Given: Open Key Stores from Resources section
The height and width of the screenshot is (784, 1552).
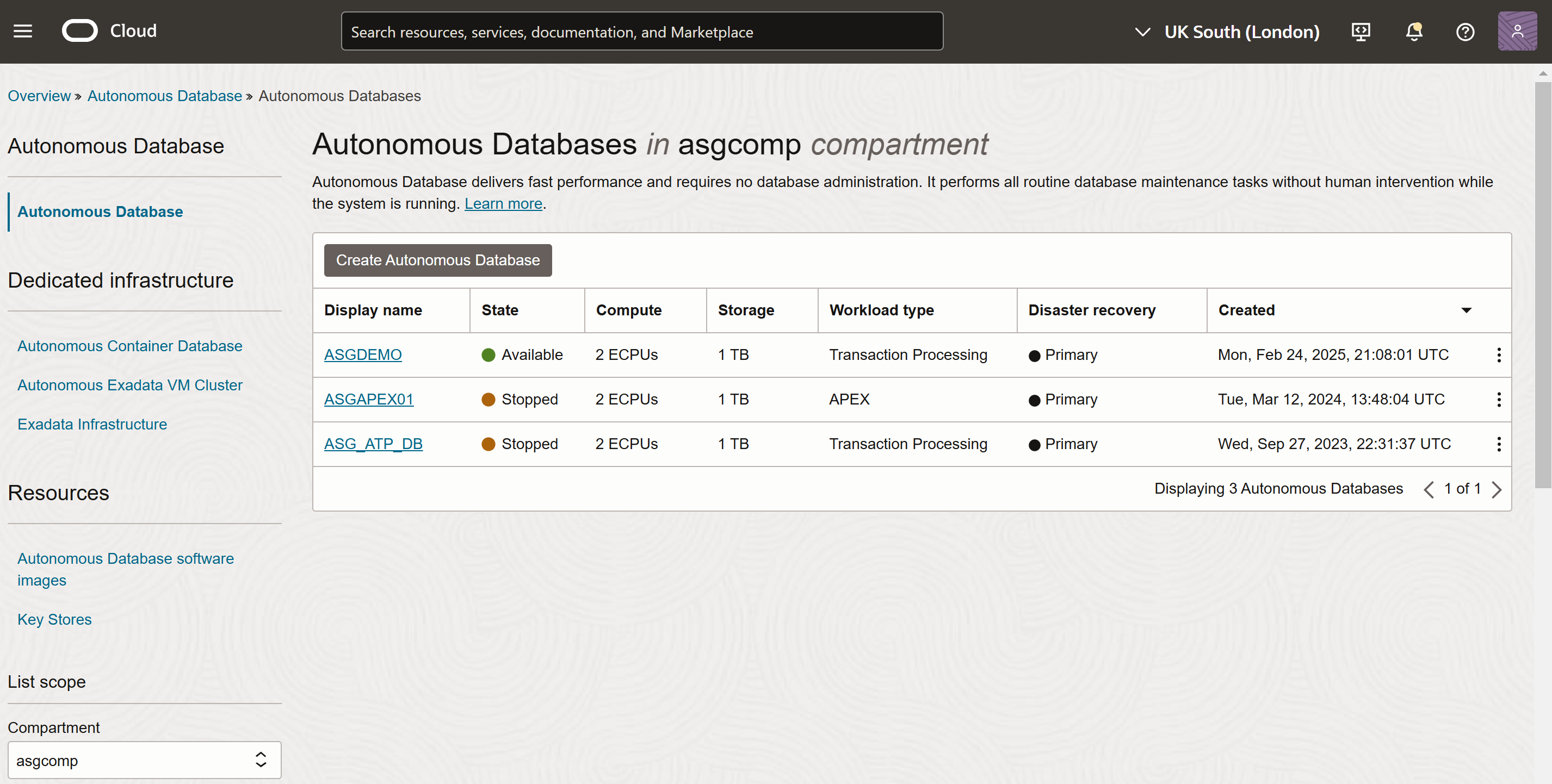Looking at the screenshot, I should (x=54, y=619).
